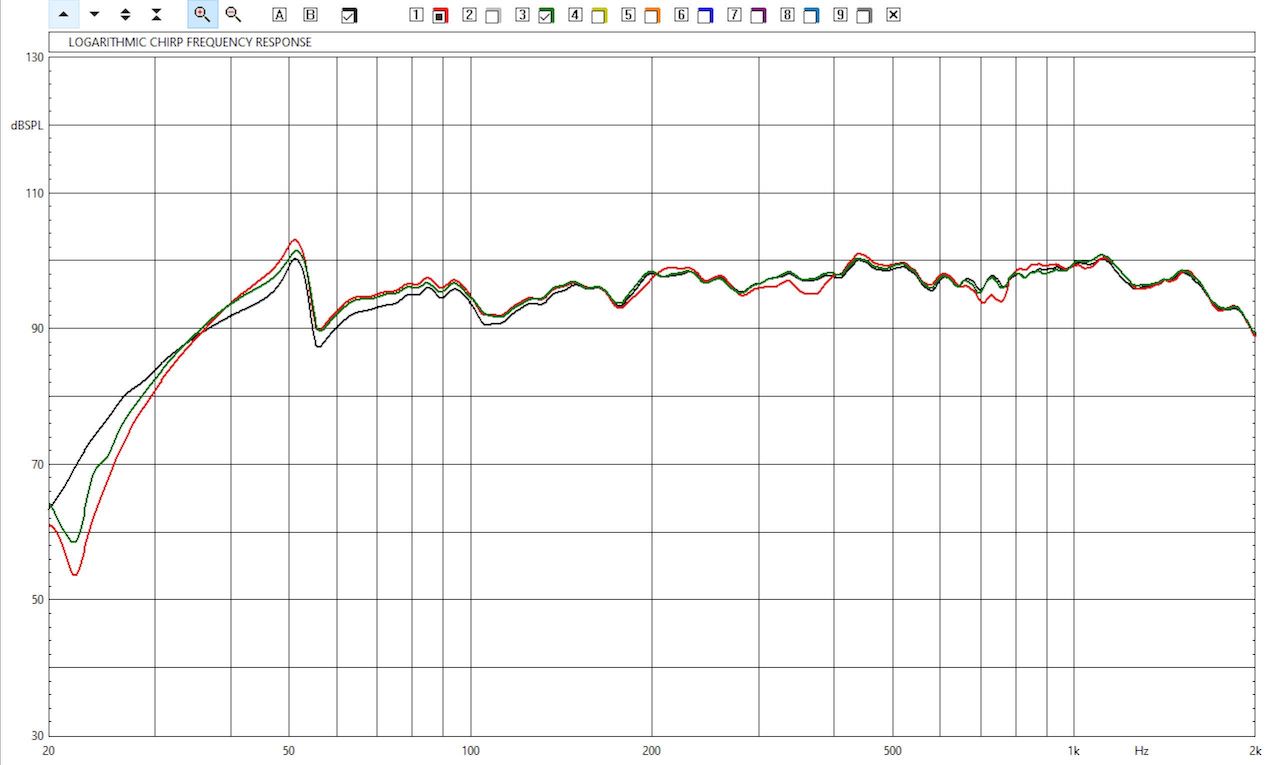Select curve number 9 button
Screen dimensions: 1272x765
click(x=840, y=15)
